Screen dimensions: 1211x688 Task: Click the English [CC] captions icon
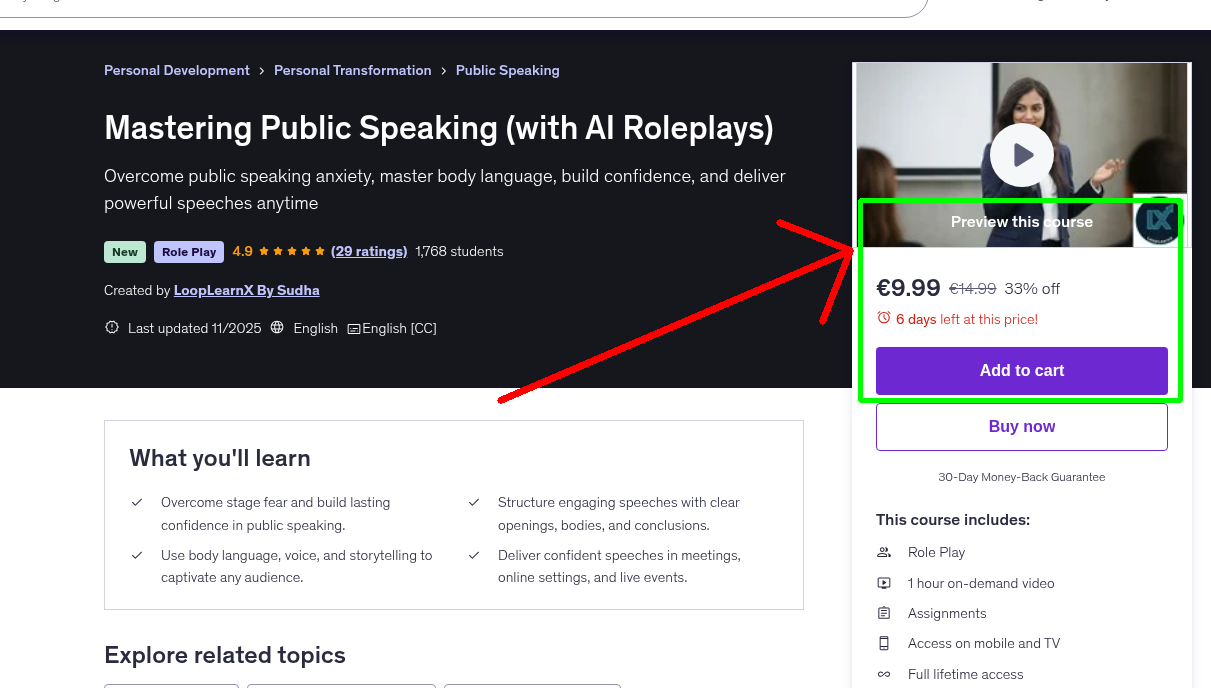(354, 327)
